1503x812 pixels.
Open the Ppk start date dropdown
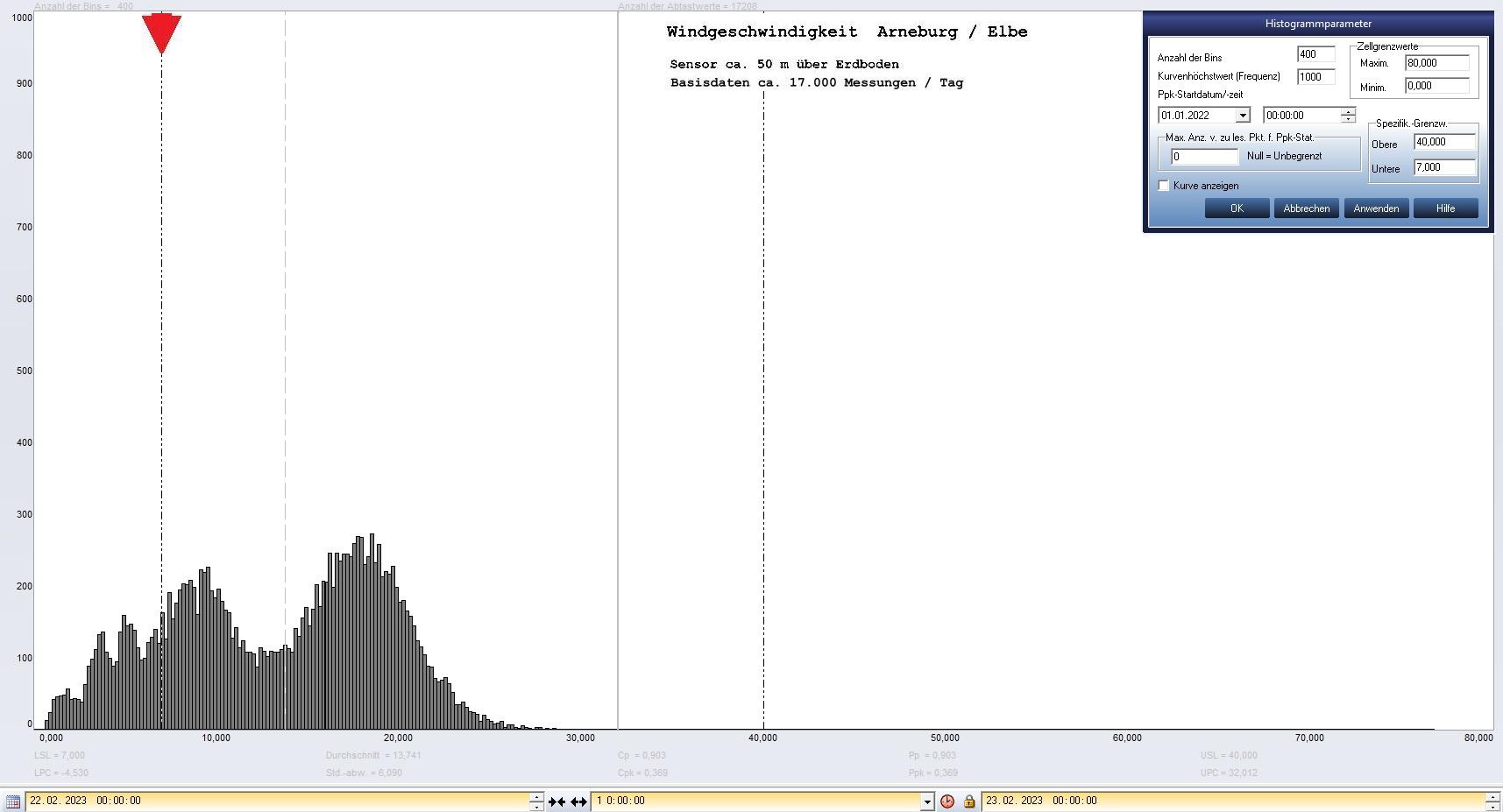[x=1242, y=116]
